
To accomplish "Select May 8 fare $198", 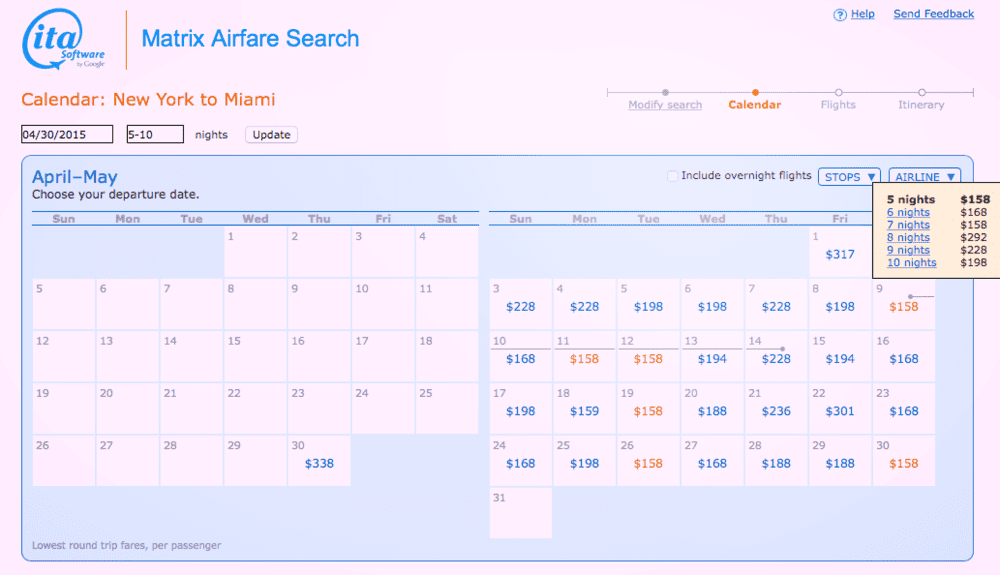I will pos(840,307).
